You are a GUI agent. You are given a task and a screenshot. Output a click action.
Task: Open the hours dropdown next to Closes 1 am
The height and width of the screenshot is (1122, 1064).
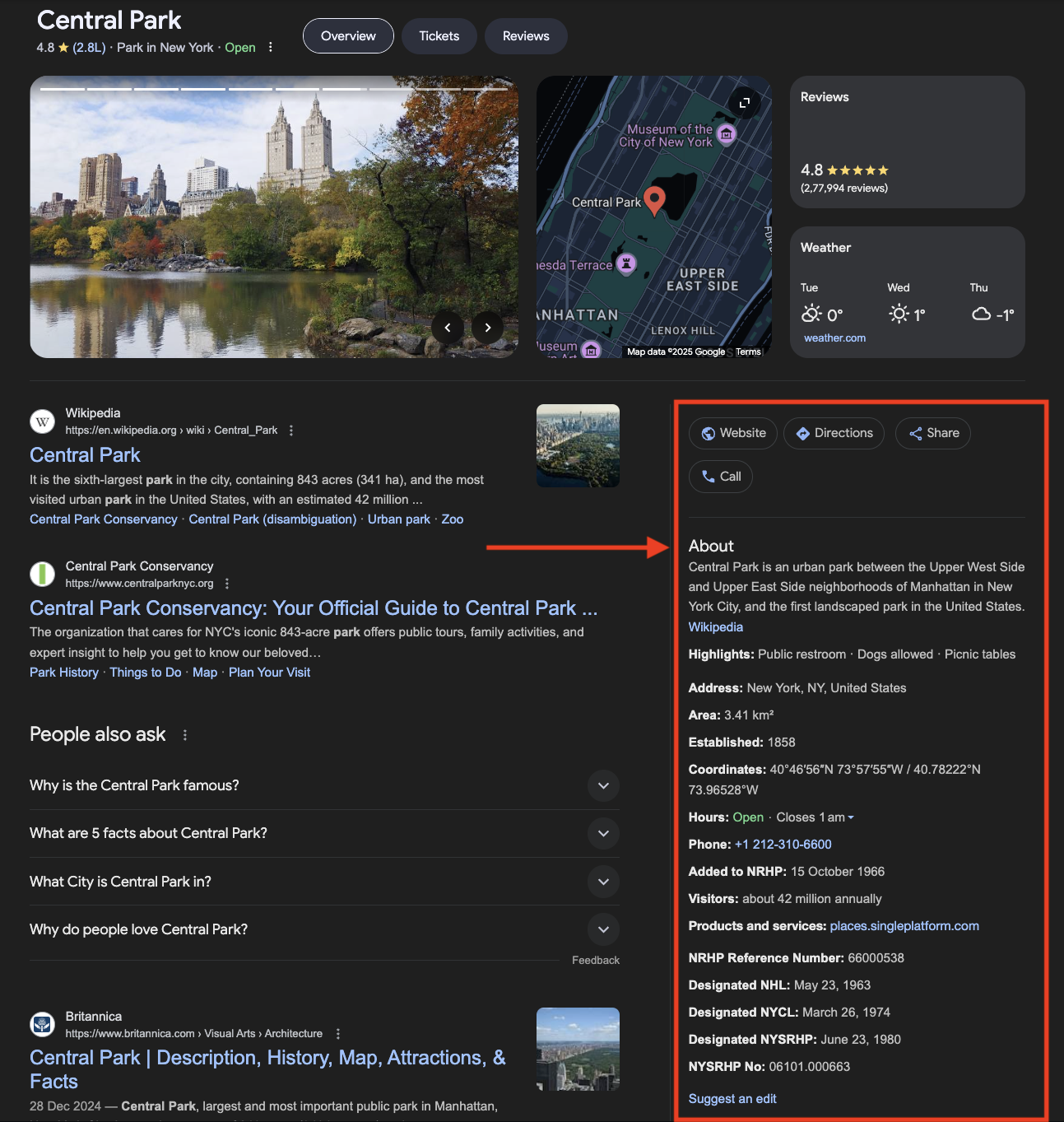(x=851, y=817)
